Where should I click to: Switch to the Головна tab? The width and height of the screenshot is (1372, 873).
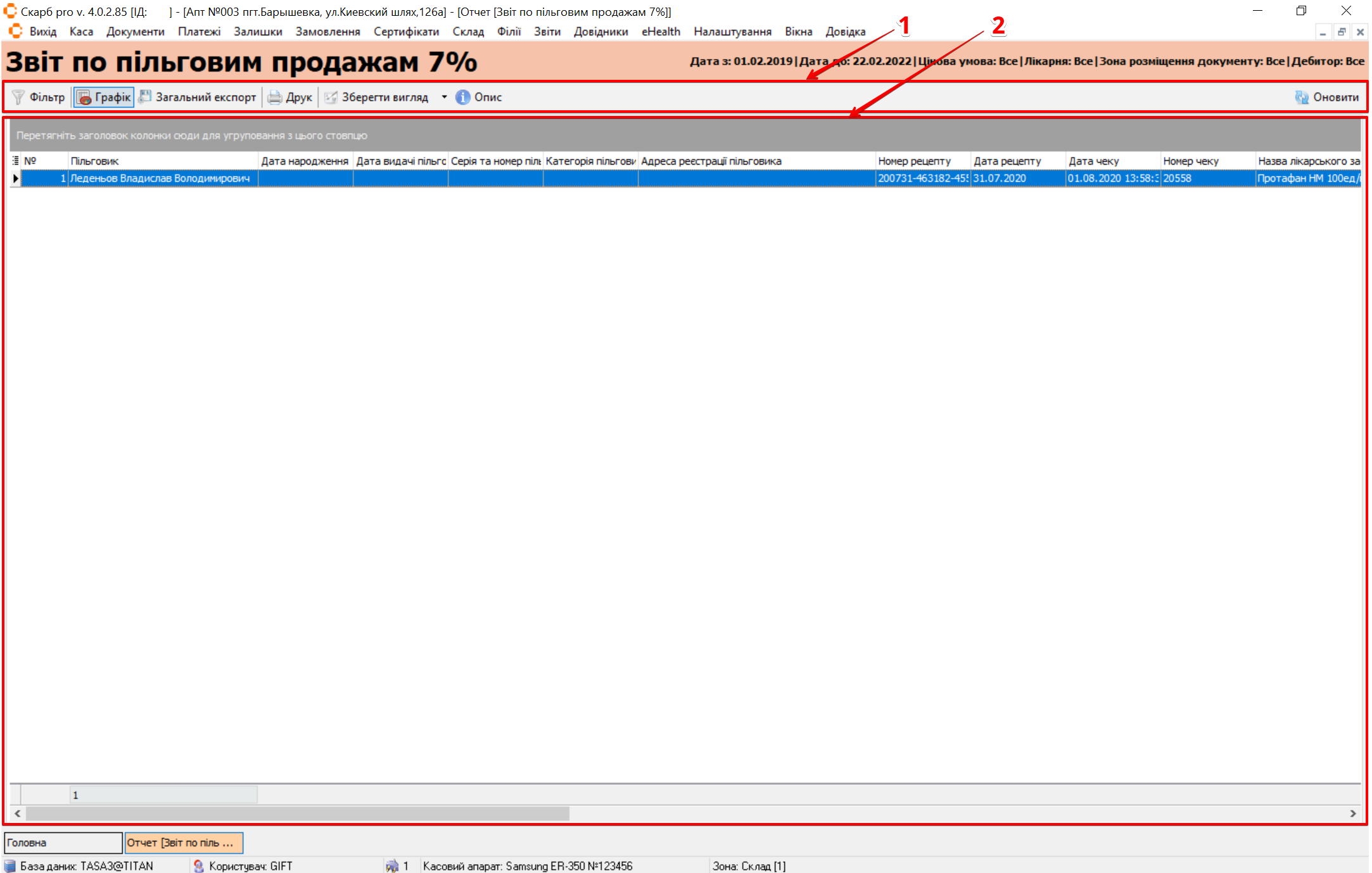62,843
